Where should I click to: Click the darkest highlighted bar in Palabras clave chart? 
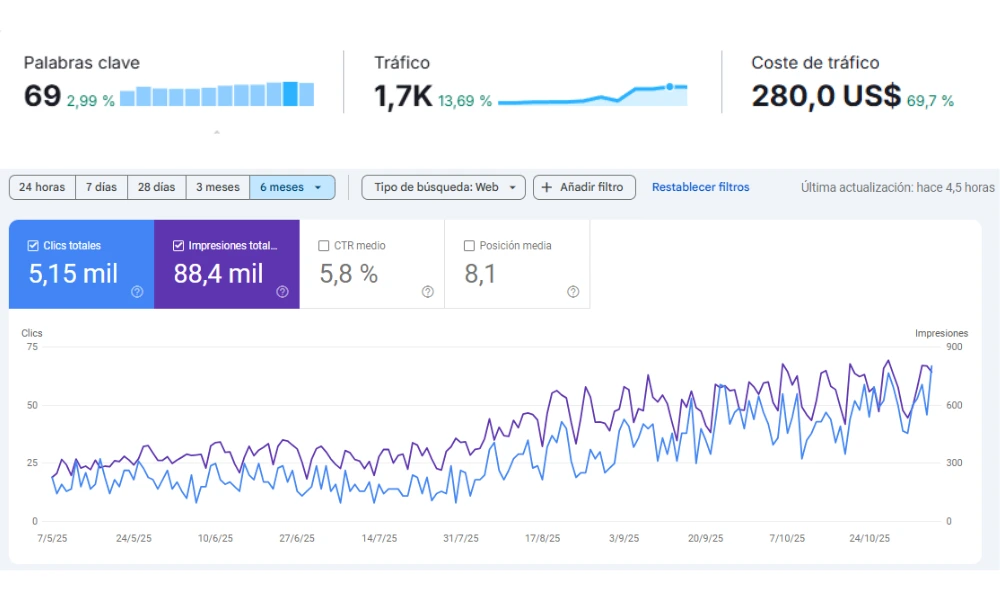click(290, 94)
